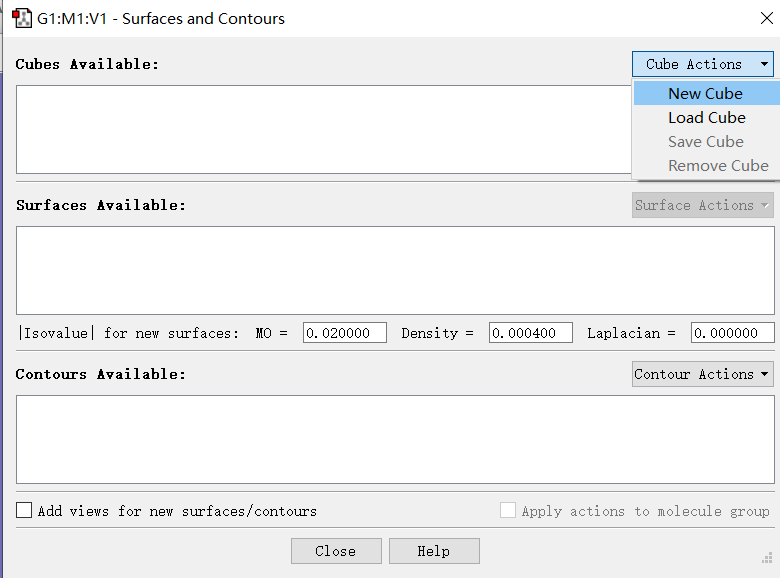Screen dimensions: 780x578
Task: Click inside the Cubes Available list
Action: (x=323, y=129)
